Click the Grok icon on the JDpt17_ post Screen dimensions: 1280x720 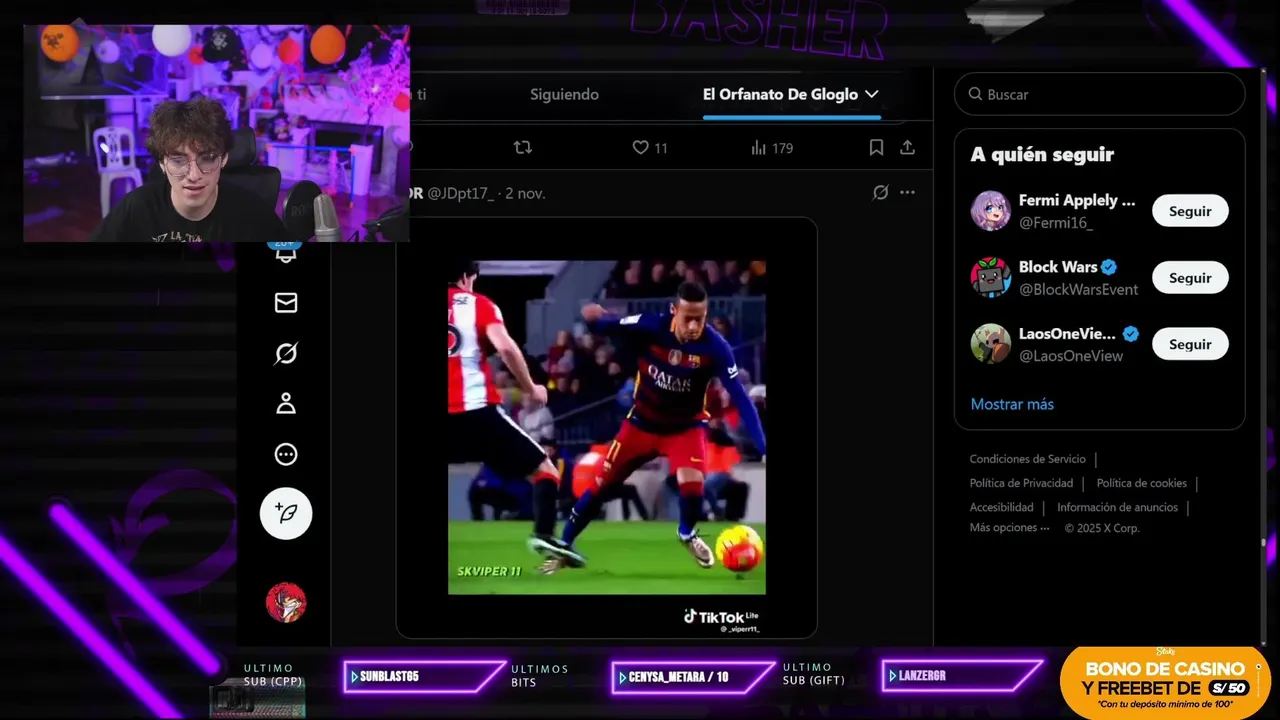point(880,192)
